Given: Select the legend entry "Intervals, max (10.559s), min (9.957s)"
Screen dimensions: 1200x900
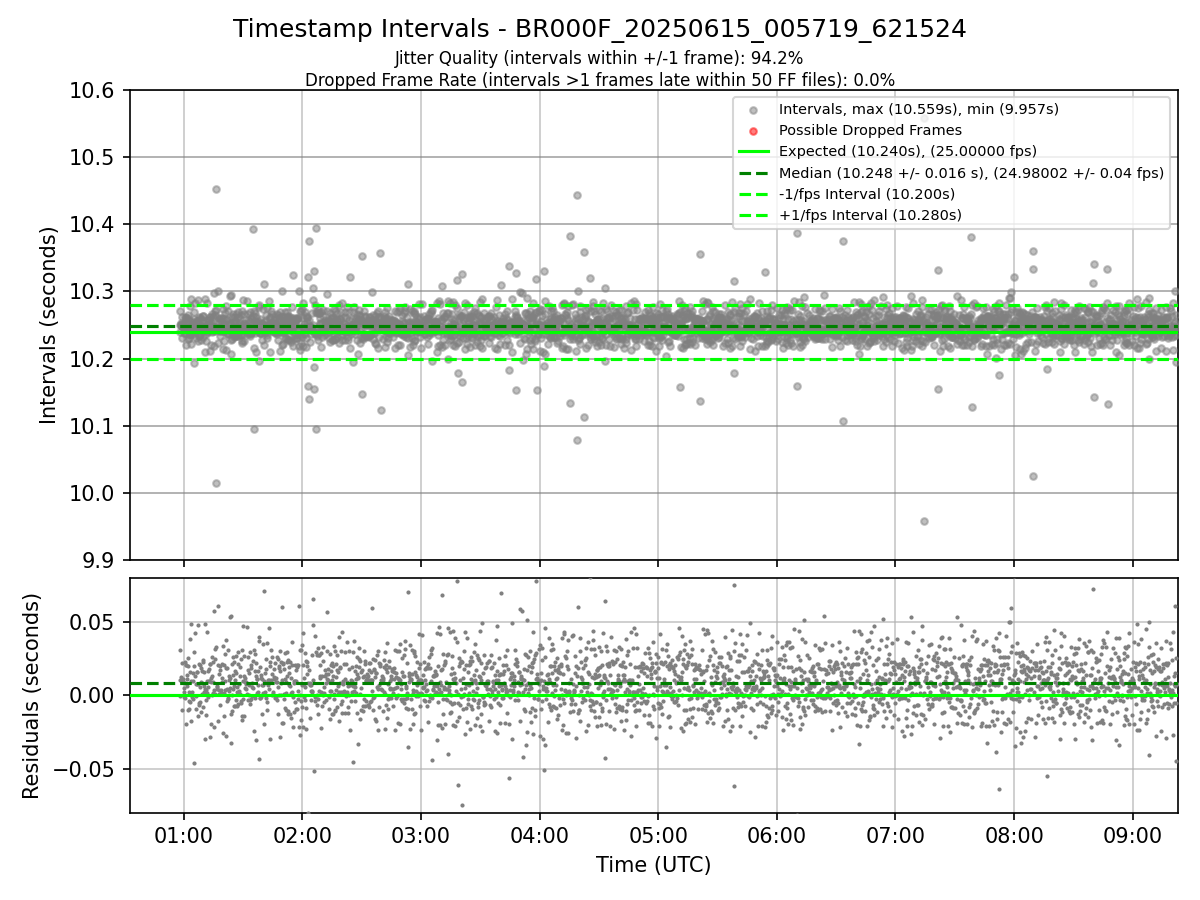Looking at the screenshot, I should tap(918, 109).
